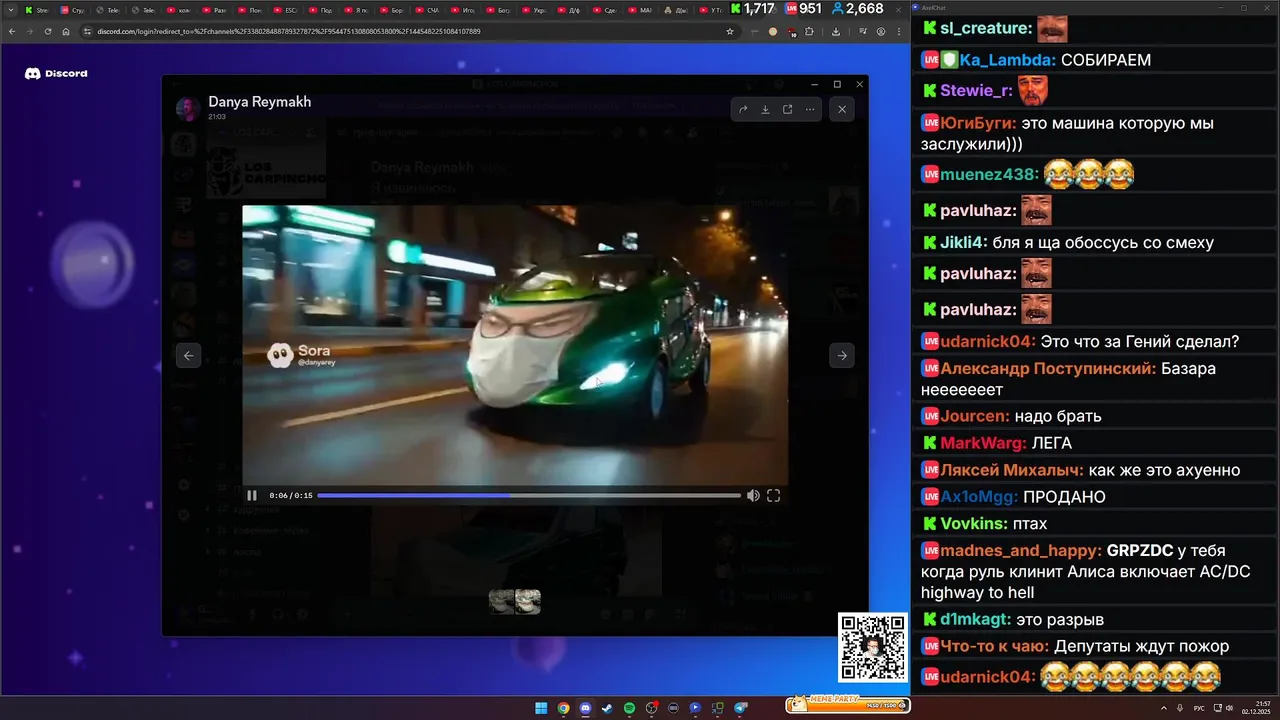Screen dimensions: 1280x720
Task: Click Danya Reymakh avatar in viewer header
Action: point(188,109)
